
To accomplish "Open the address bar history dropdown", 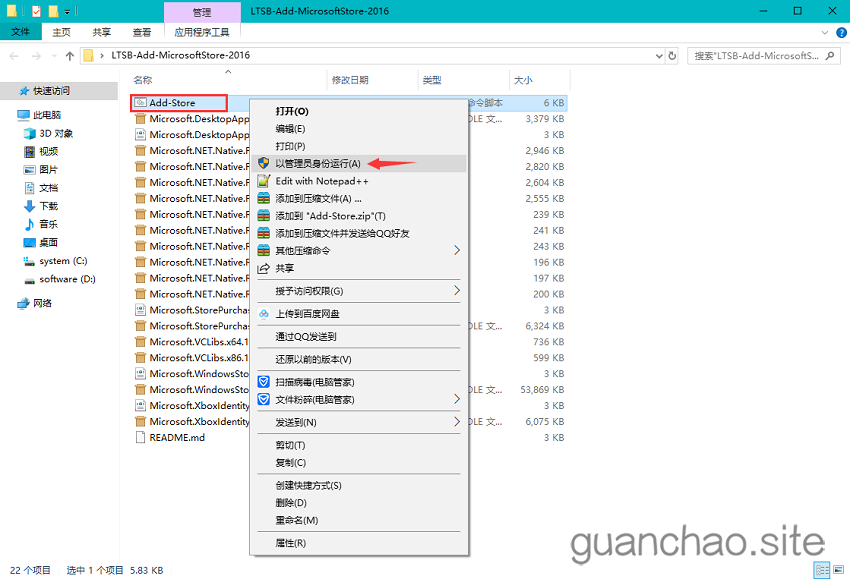I will coord(658,57).
